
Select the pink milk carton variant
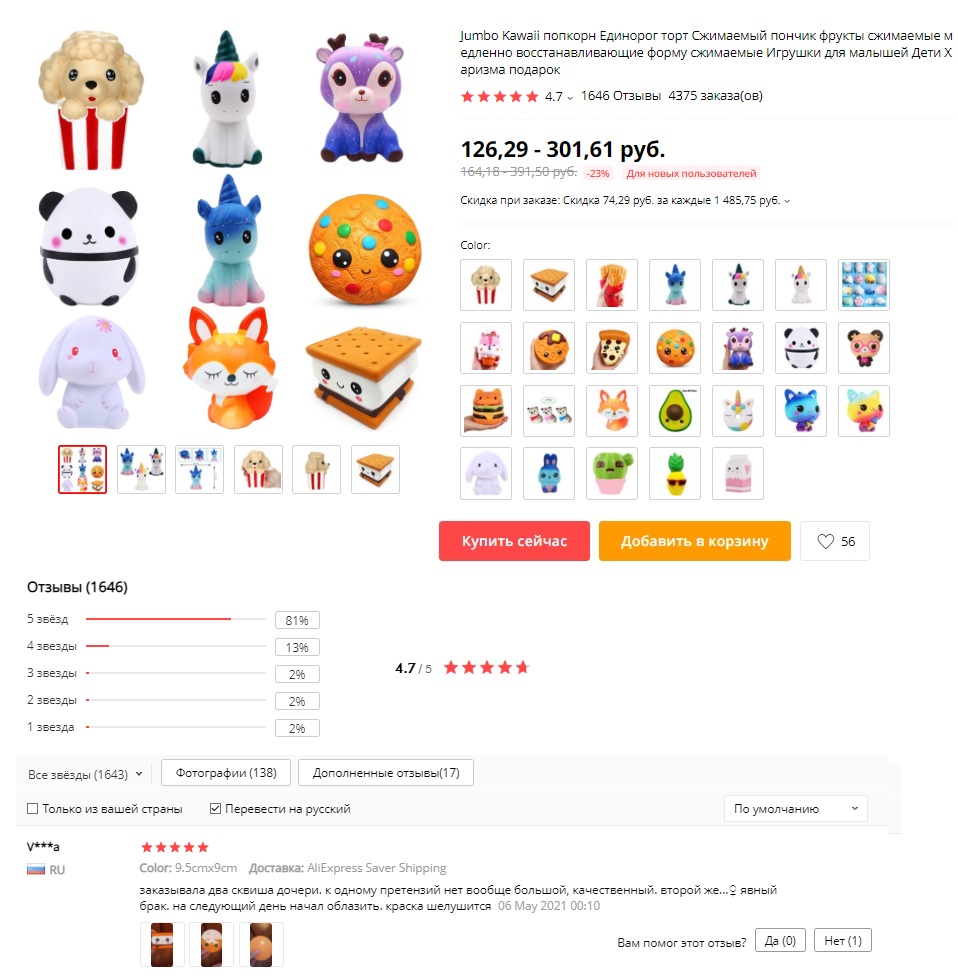(x=737, y=473)
